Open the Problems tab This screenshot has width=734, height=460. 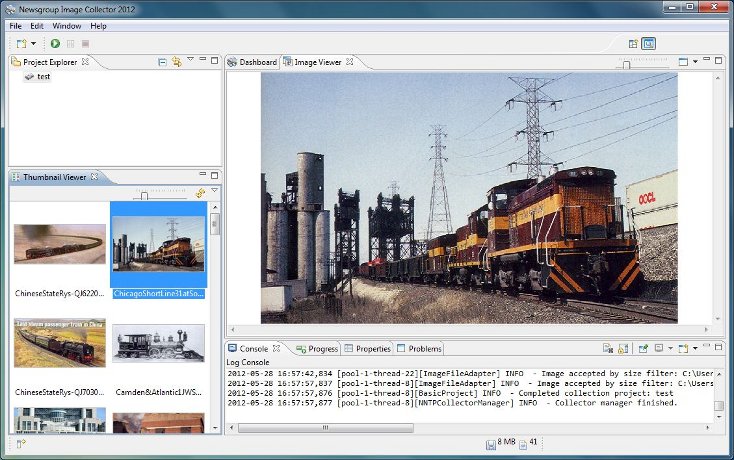click(419, 349)
